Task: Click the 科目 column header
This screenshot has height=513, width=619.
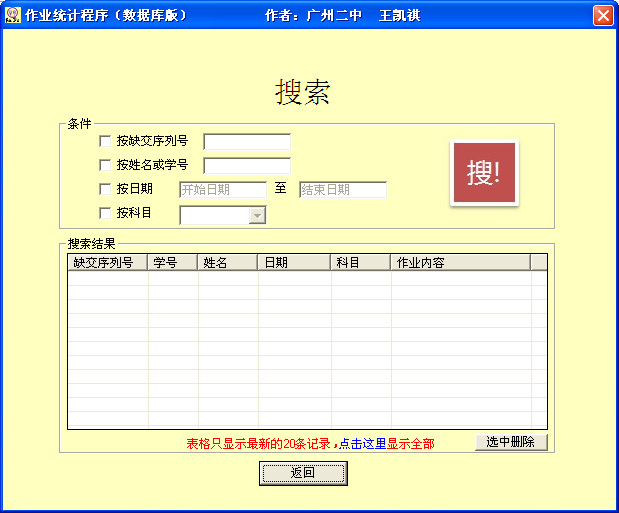Action: tap(360, 262)
